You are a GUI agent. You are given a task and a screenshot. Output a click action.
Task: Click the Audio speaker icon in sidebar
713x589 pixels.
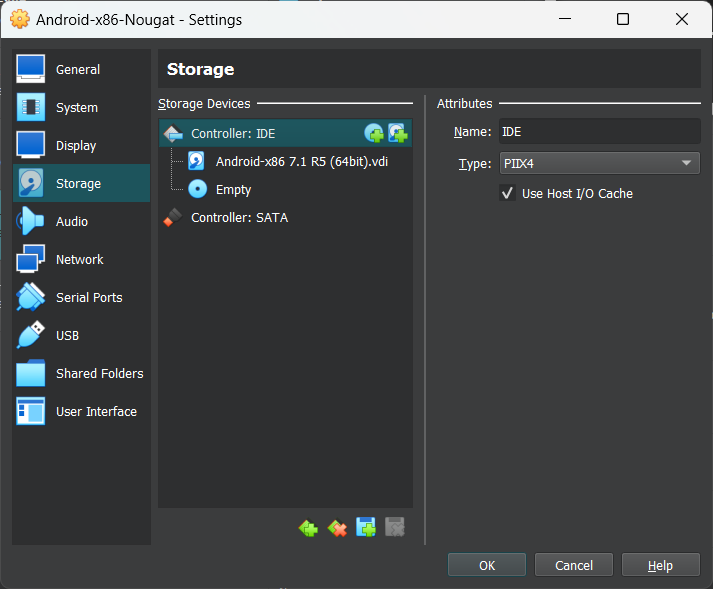tap(30, 221)
